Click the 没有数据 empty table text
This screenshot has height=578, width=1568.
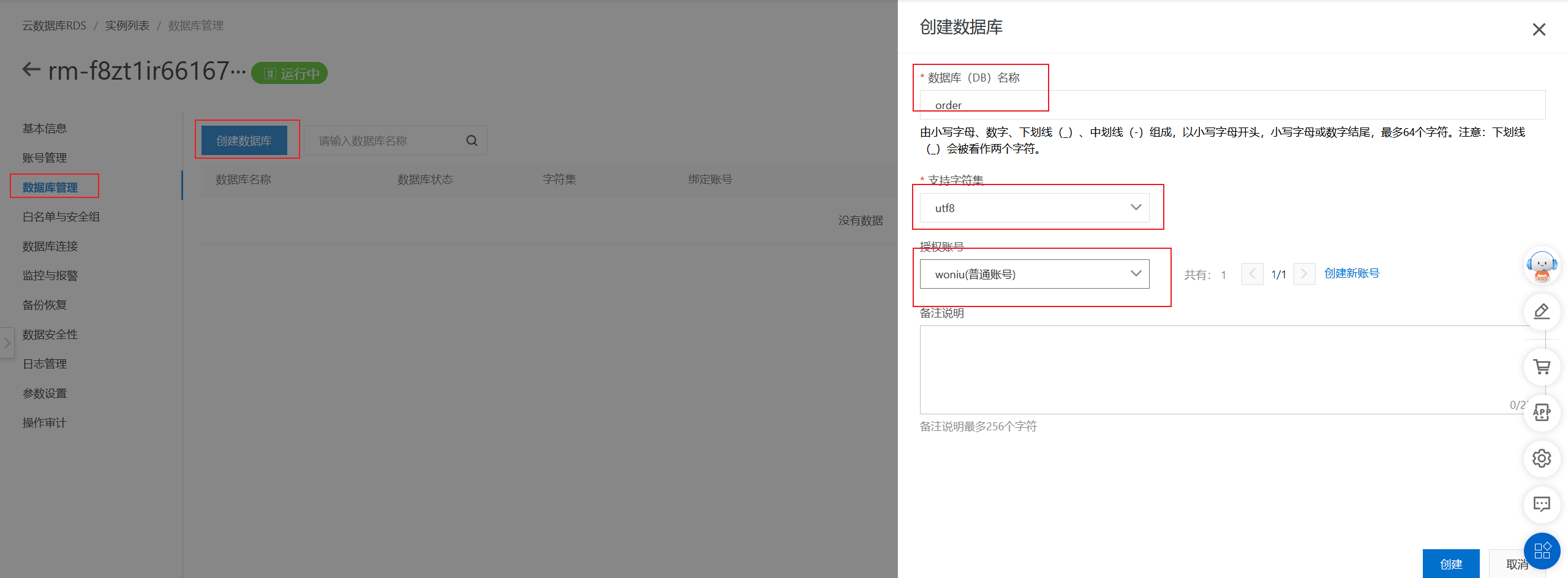click(x=861, y=221)
